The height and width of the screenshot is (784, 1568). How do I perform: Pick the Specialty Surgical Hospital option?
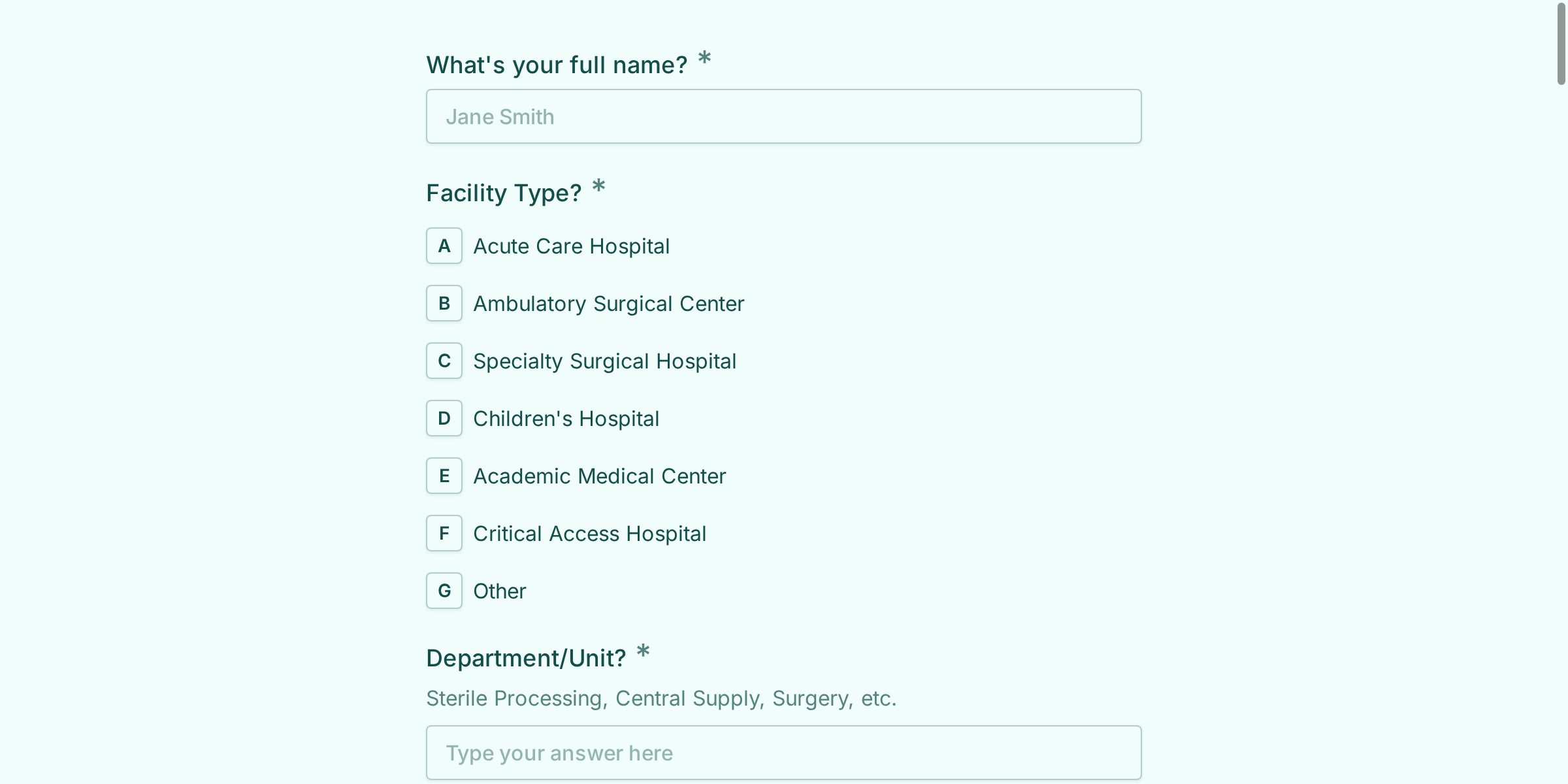point(604,361)
